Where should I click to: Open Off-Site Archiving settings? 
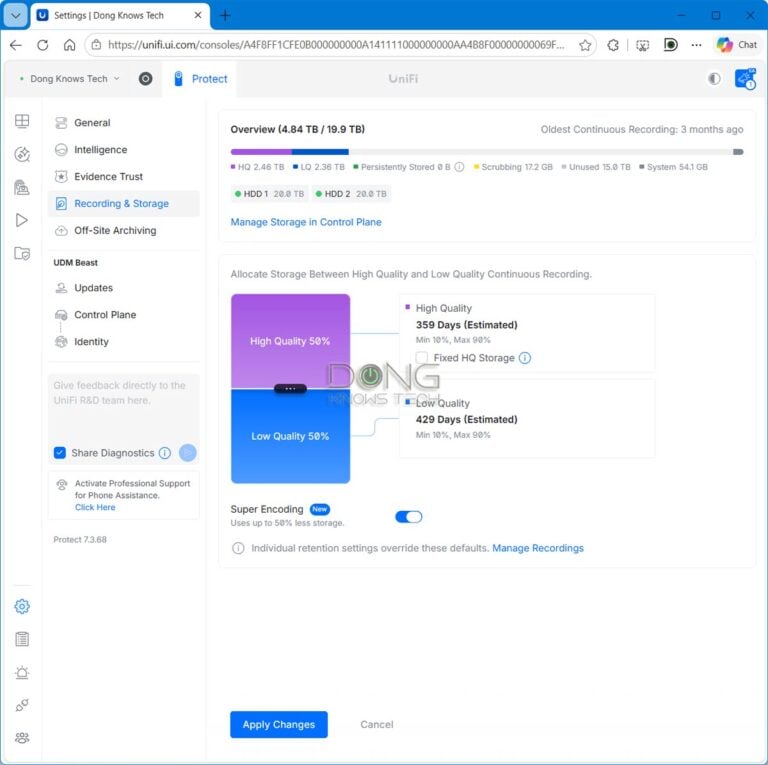(123, 231)
